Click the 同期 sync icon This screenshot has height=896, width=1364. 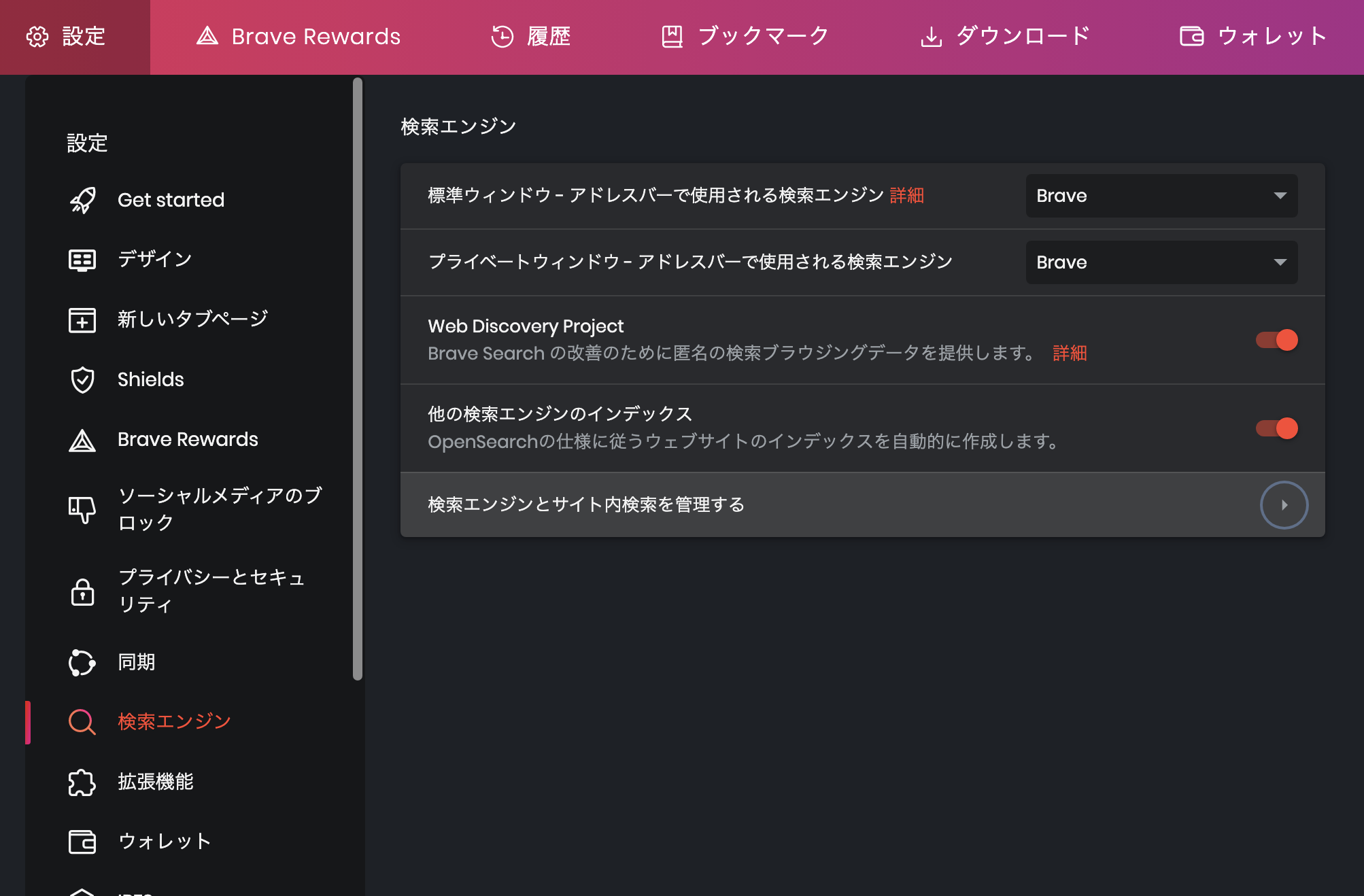82,662
